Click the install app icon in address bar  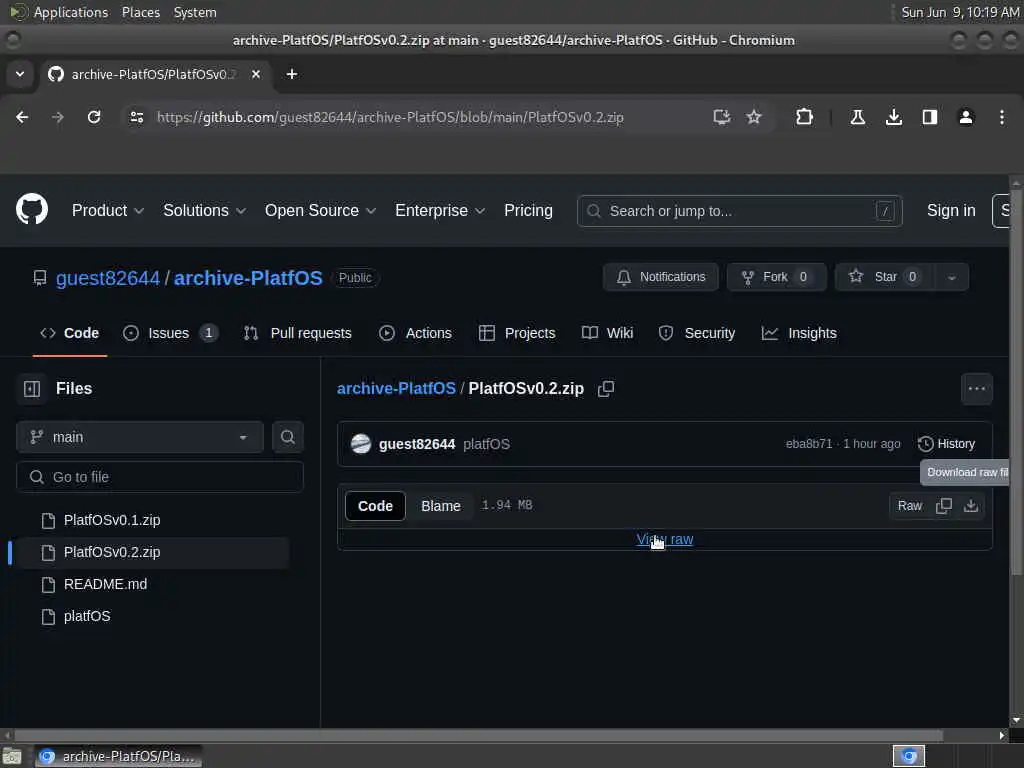click(x=721, y=117)
